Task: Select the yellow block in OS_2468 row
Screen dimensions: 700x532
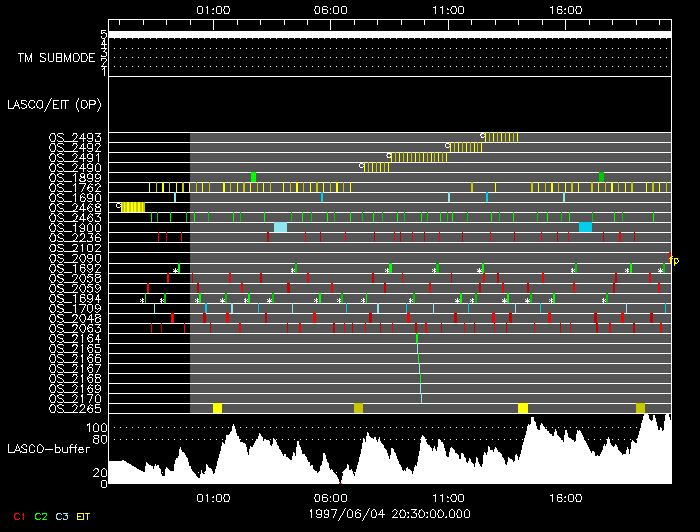Action: [133, 207]
